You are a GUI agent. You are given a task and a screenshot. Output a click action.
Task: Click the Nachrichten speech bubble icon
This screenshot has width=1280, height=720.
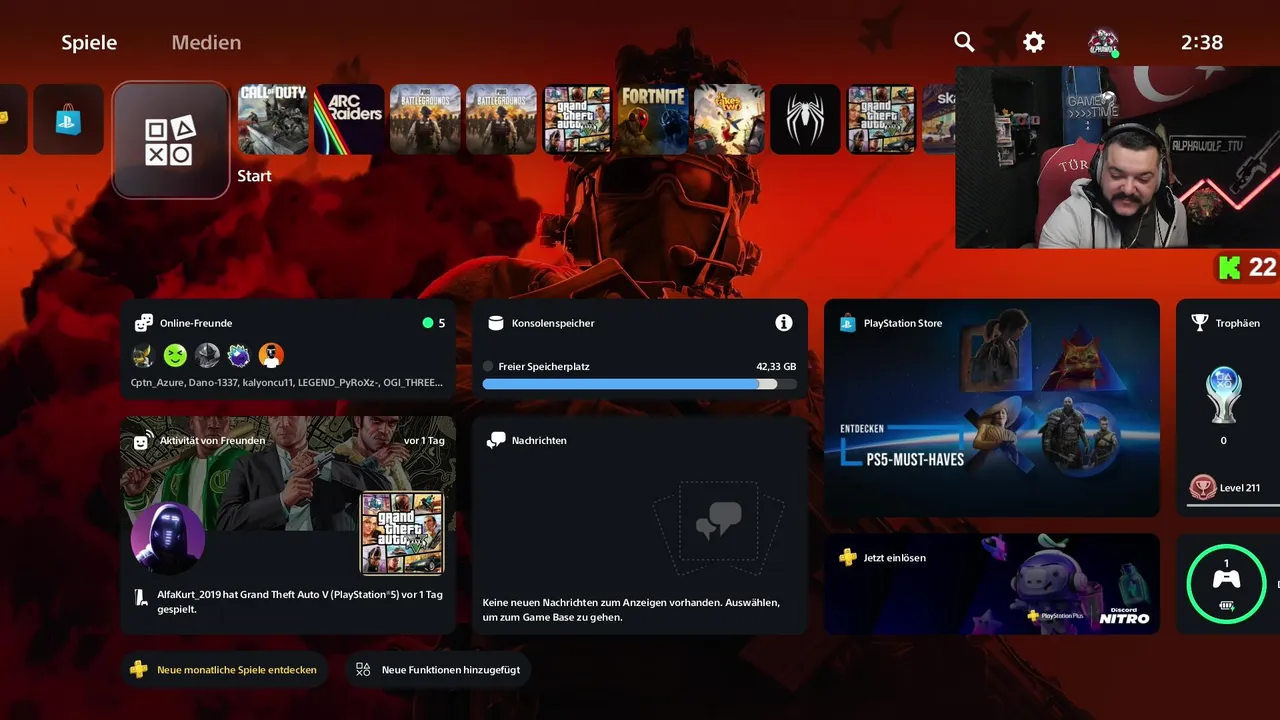pos(496,440)
